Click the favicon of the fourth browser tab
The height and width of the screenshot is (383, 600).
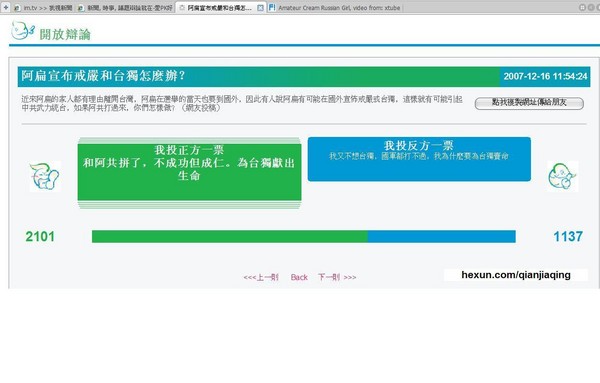point(272,8)
